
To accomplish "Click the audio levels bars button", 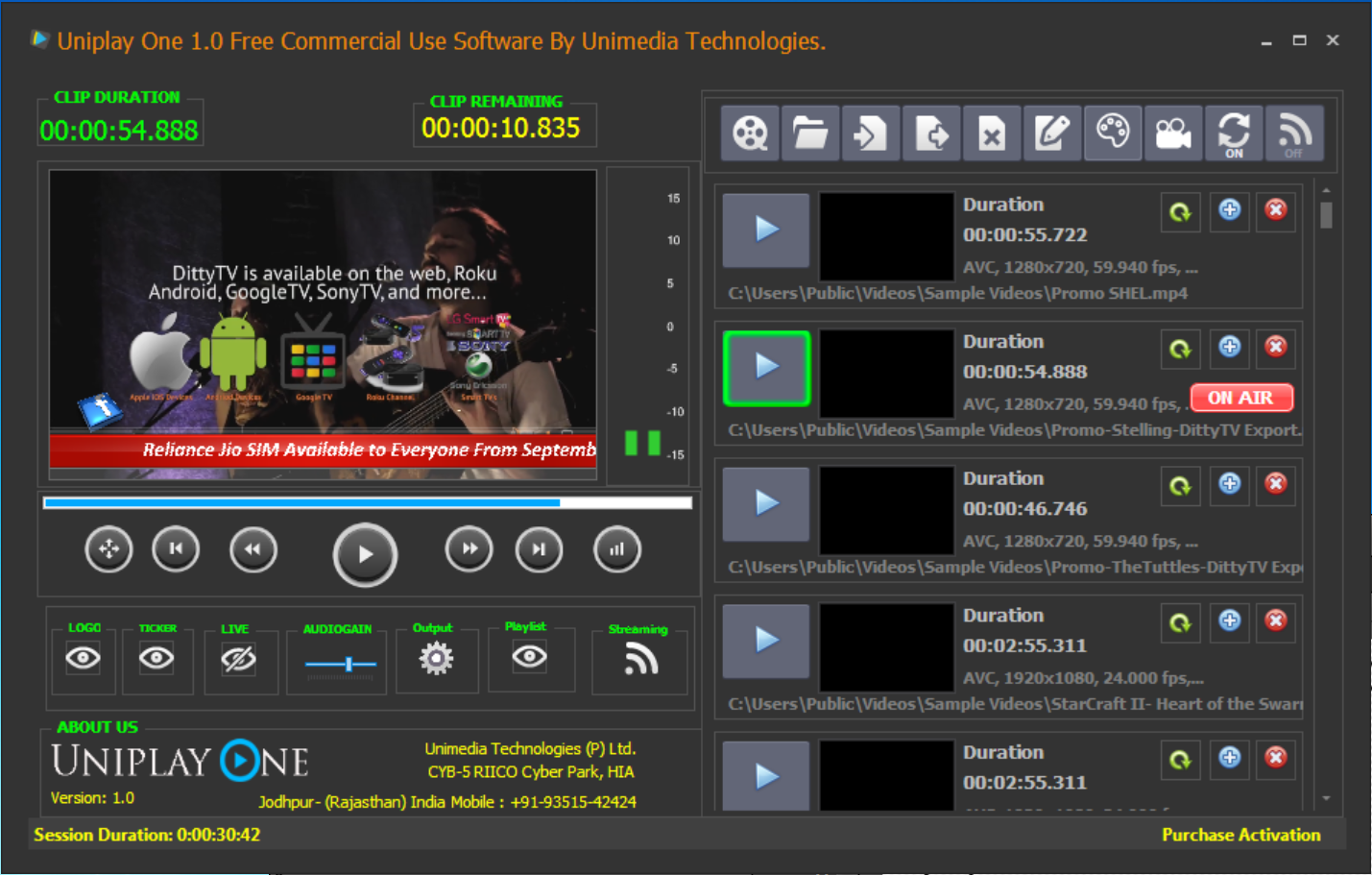I will point(616,549).
